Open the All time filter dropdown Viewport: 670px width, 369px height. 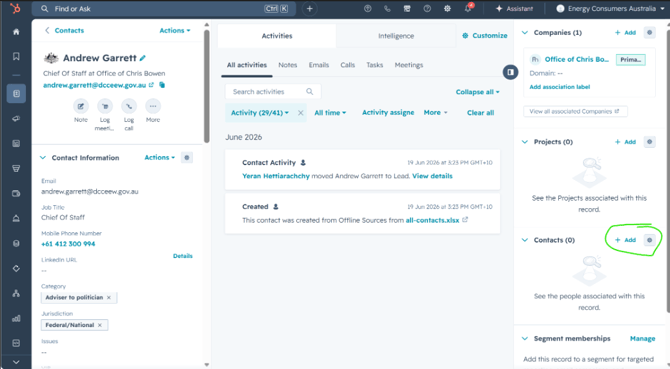(330, 113)
